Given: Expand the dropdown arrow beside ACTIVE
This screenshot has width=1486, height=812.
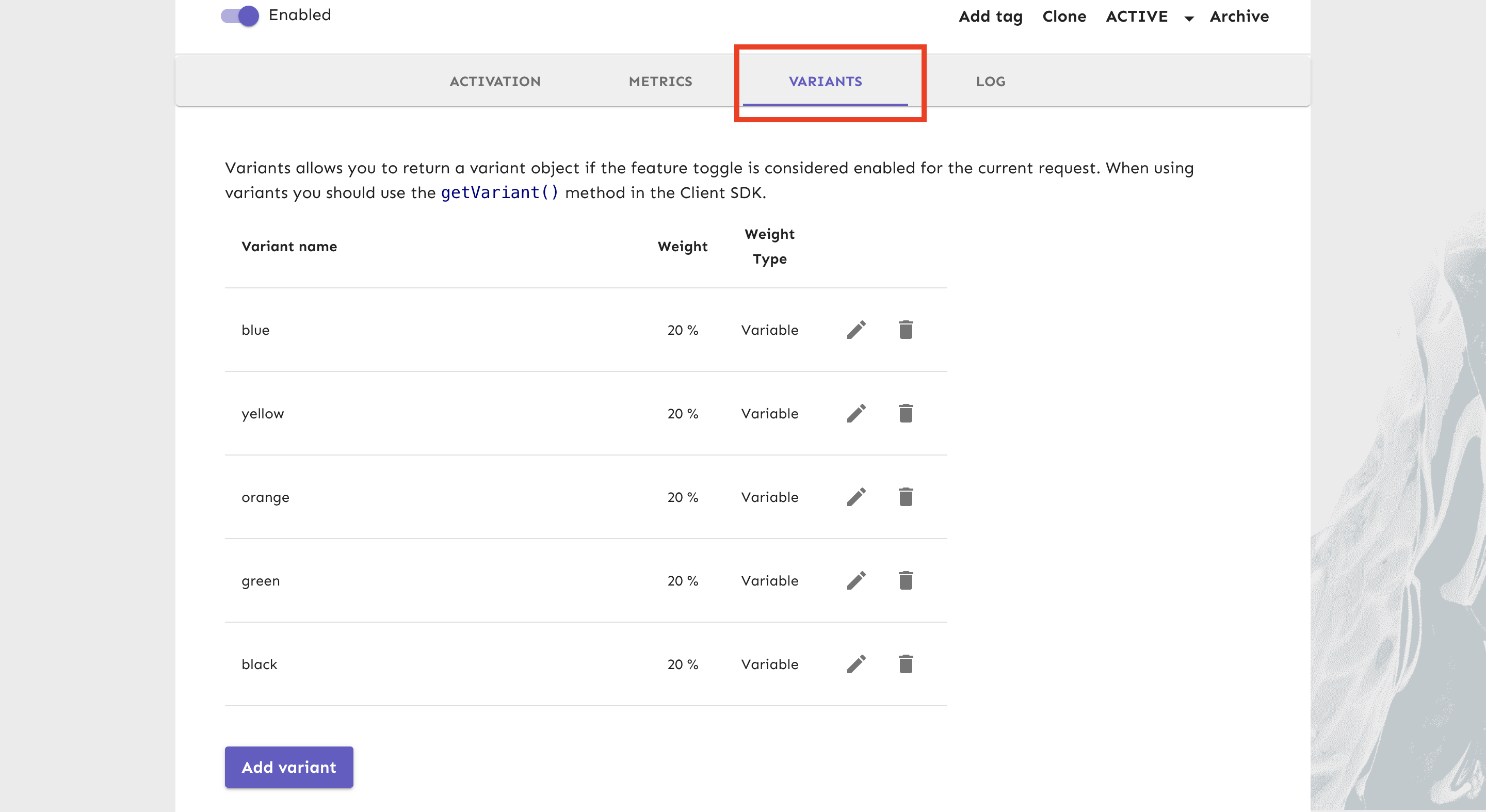Looking at the screenshot, I should [1189, 19].
